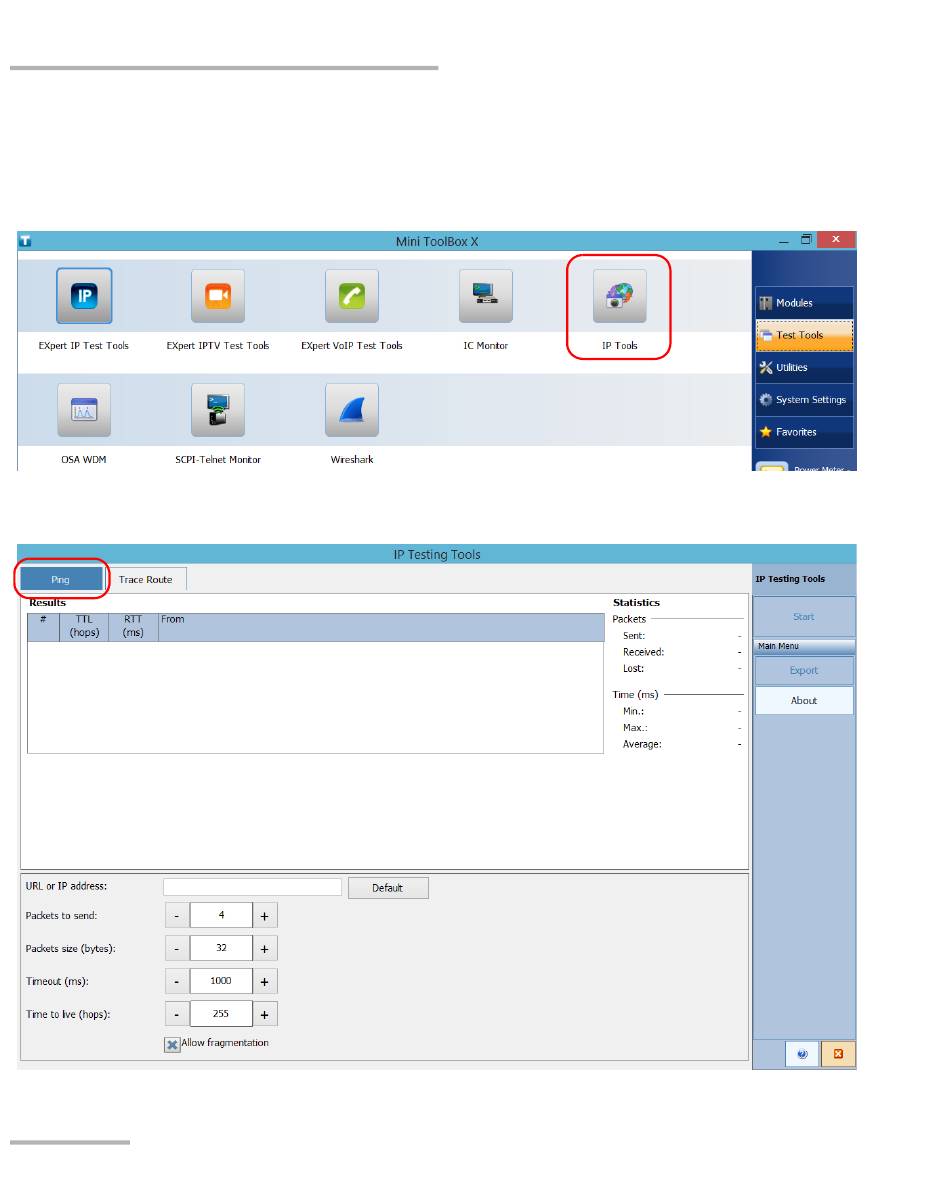Open the OSA WDM application
Screen dimensions: 950x1181
[x=84, y=410]
